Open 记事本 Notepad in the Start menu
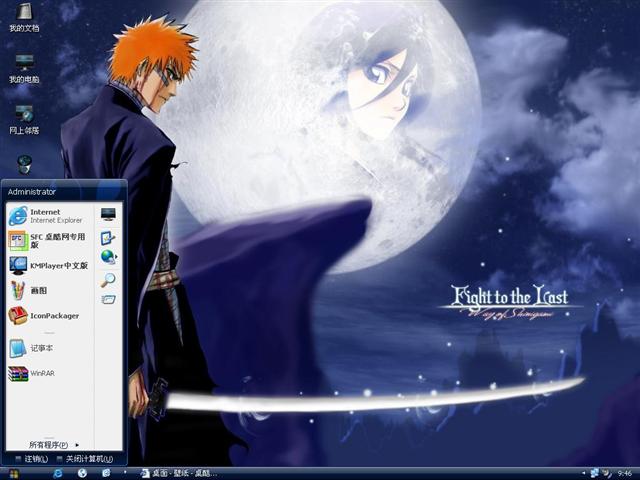640x480 pixels. pos(50,348)
